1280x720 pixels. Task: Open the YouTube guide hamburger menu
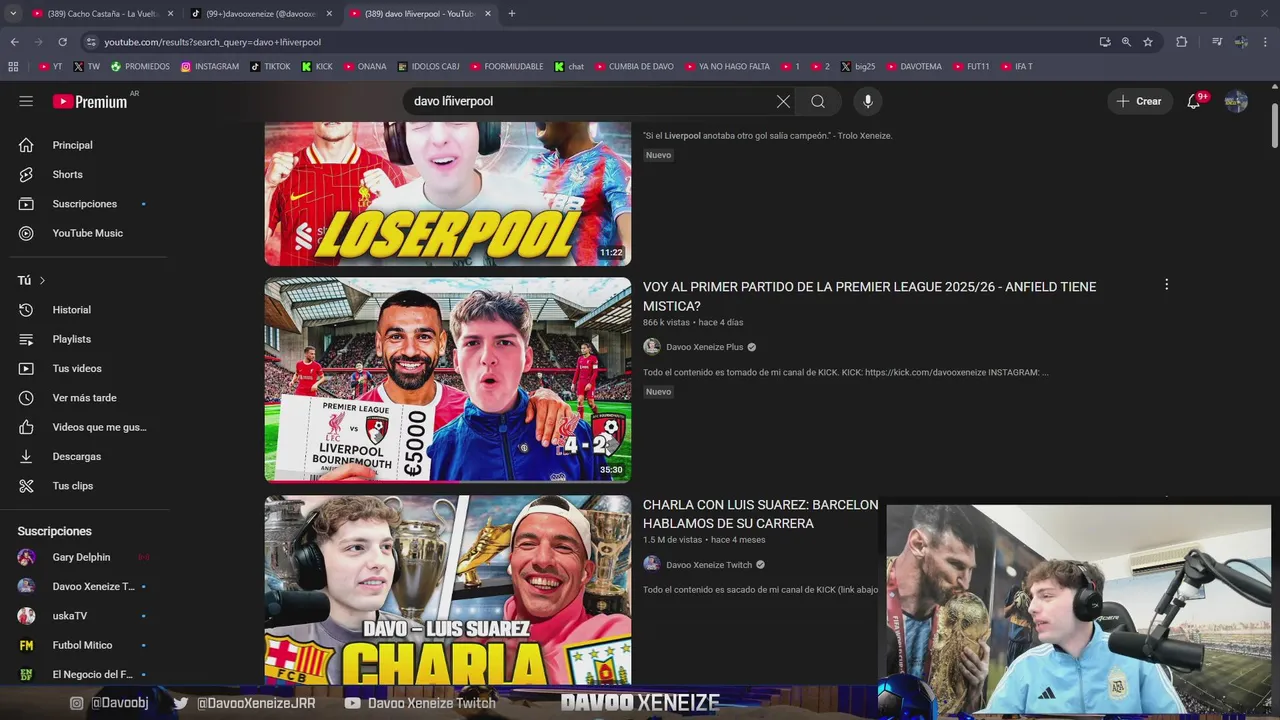click(26, 101)
